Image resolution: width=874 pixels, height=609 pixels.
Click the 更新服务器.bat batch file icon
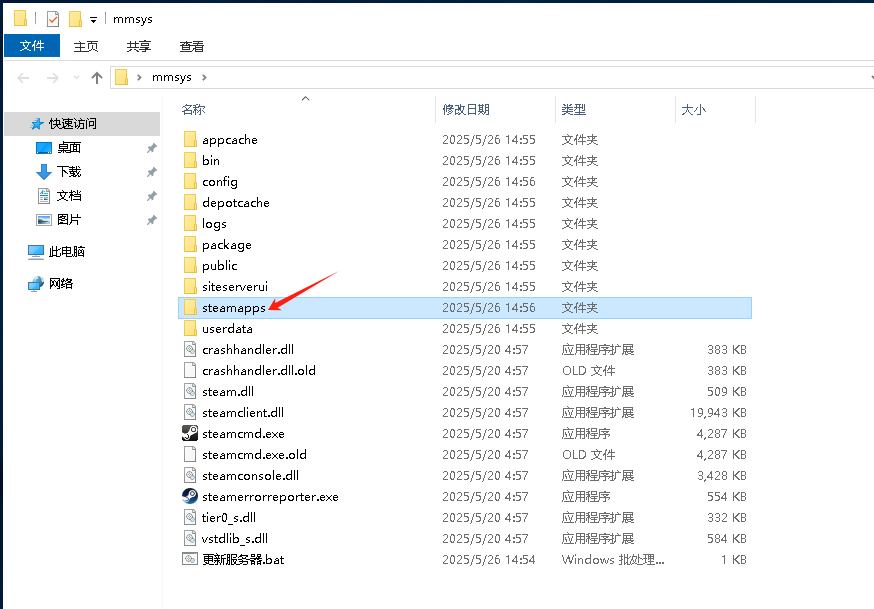point(190,559)
